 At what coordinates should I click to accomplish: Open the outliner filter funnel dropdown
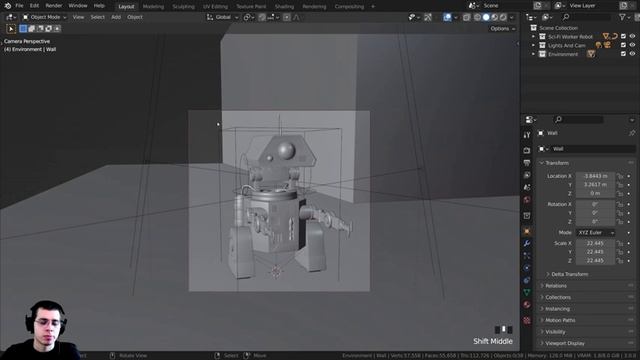tap(624, 17)
